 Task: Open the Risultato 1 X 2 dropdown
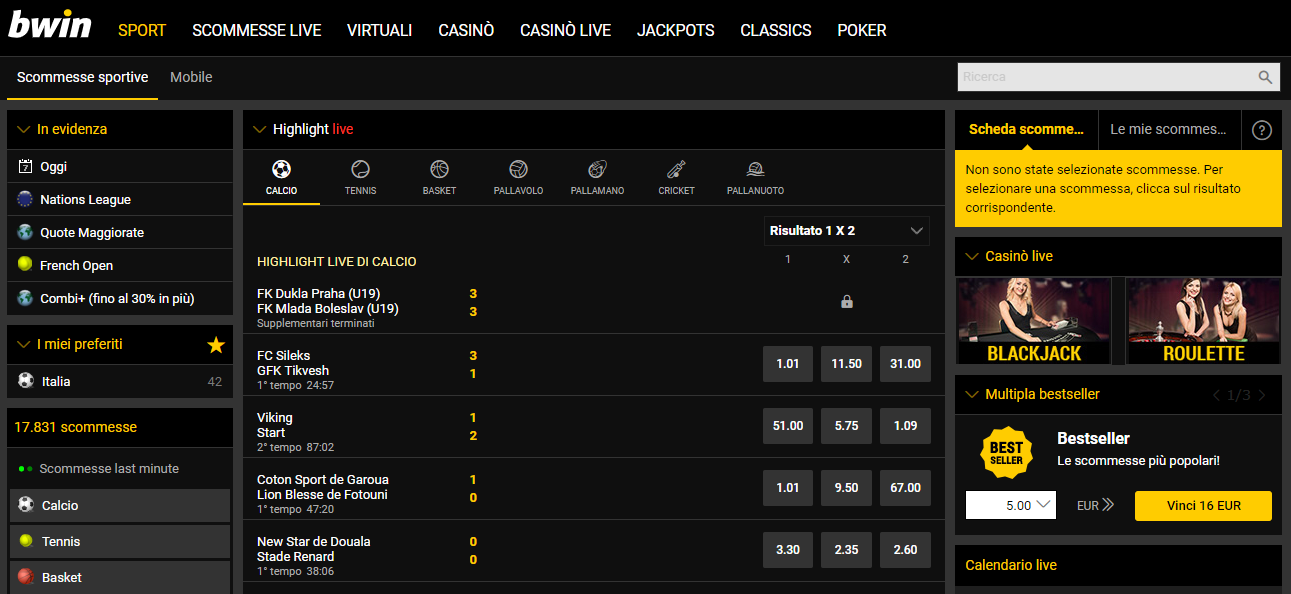pos(847,231)
